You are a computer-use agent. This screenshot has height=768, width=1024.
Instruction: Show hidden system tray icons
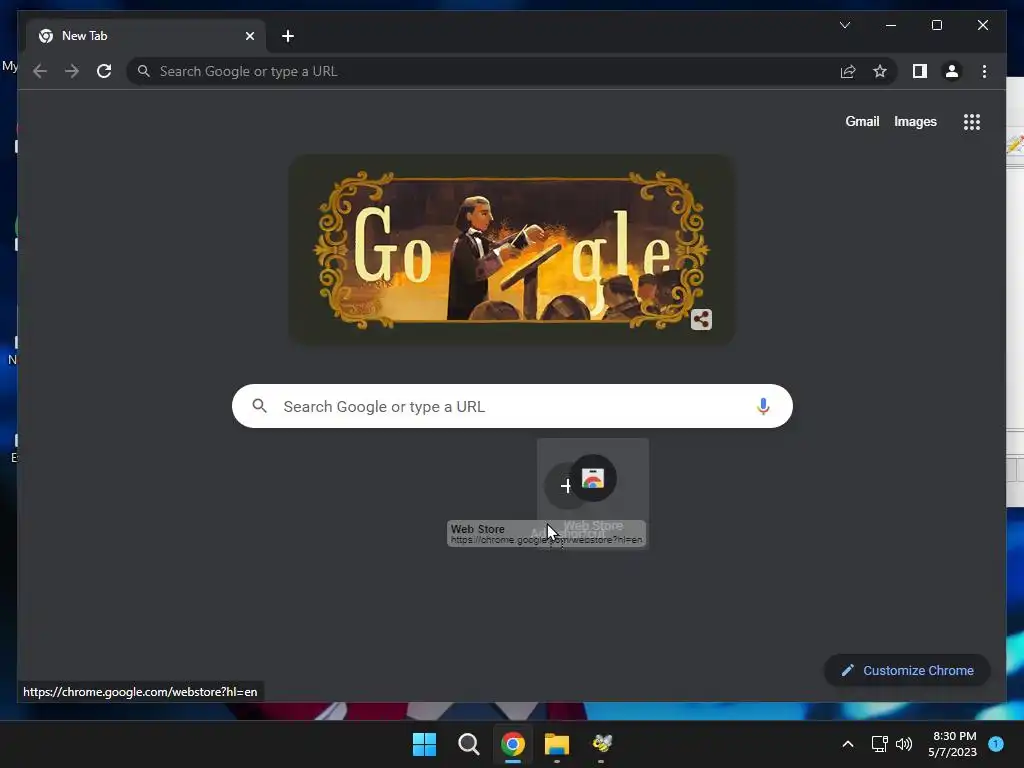848,744
